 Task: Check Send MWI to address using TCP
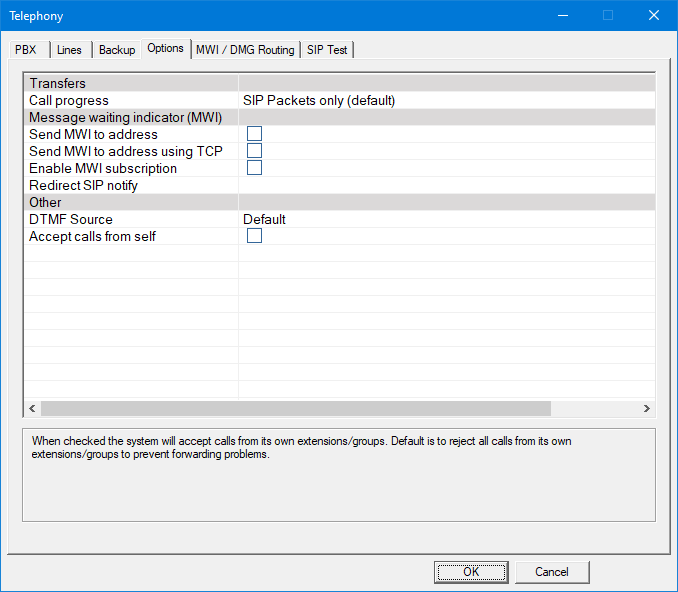tap(254, 151)
